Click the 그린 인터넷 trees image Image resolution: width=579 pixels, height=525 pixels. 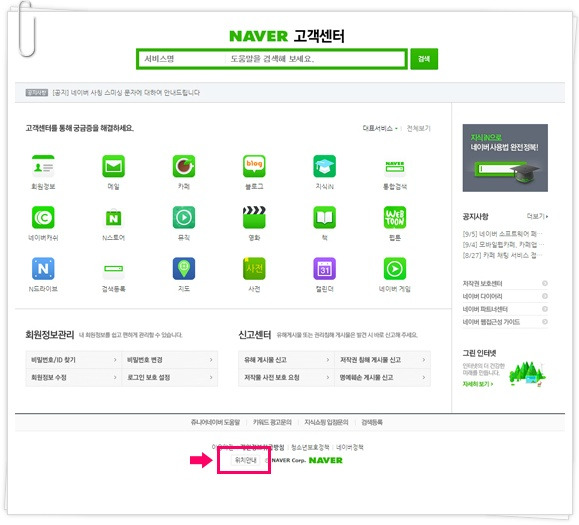[527, 374]
